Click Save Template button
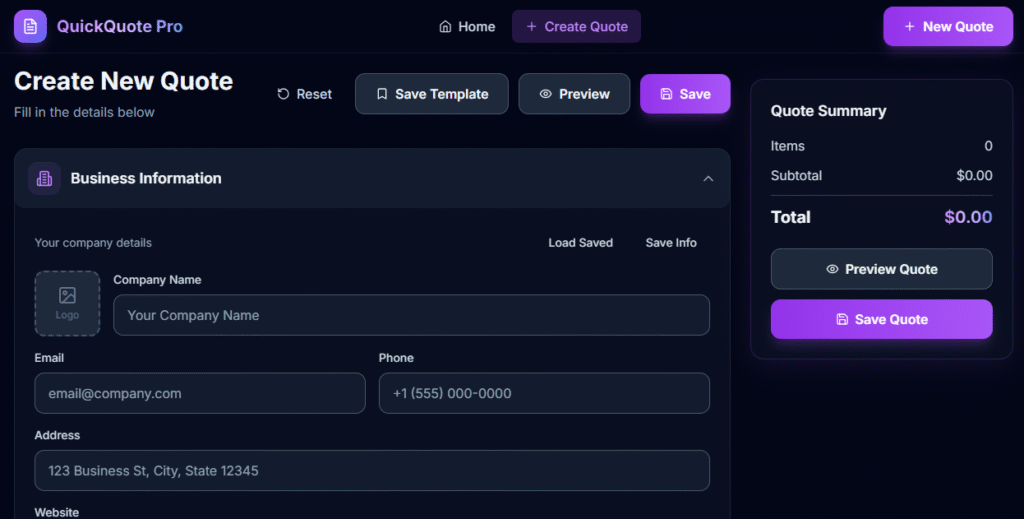This screenshot has width=1024, height=519. pos(432,94)
